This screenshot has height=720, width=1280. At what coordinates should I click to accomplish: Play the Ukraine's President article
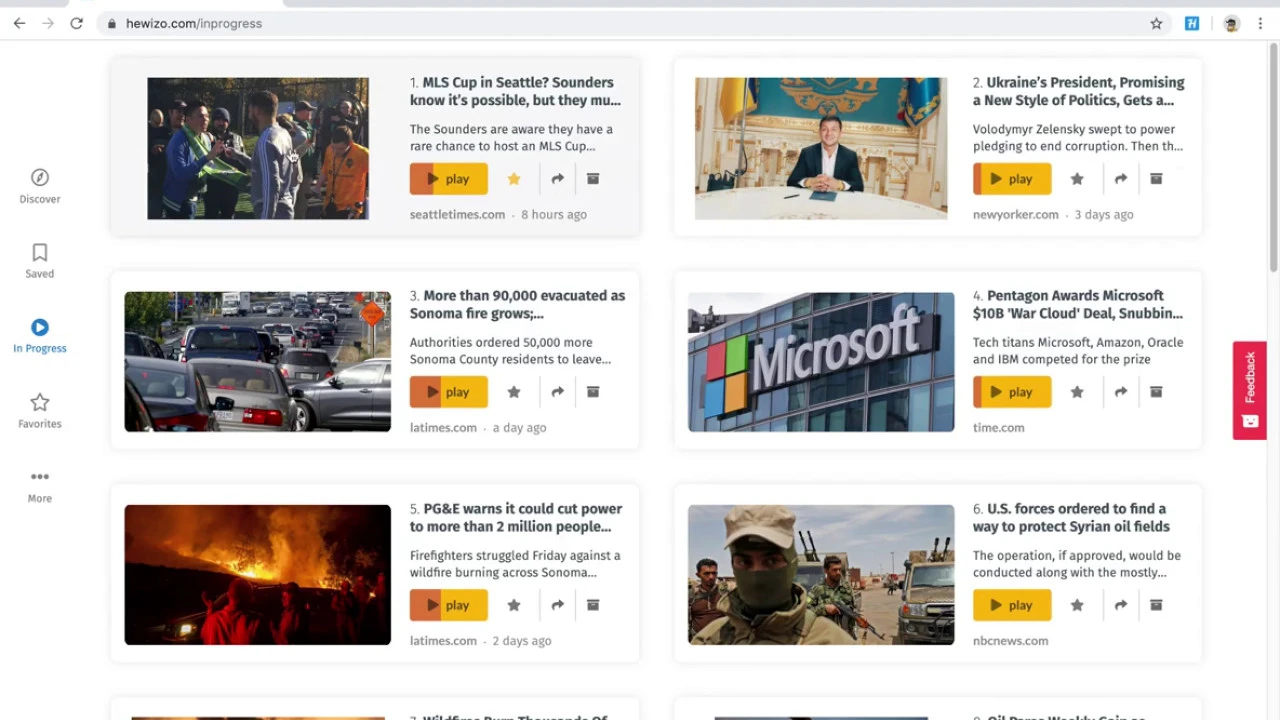[x=1012, y=179]
